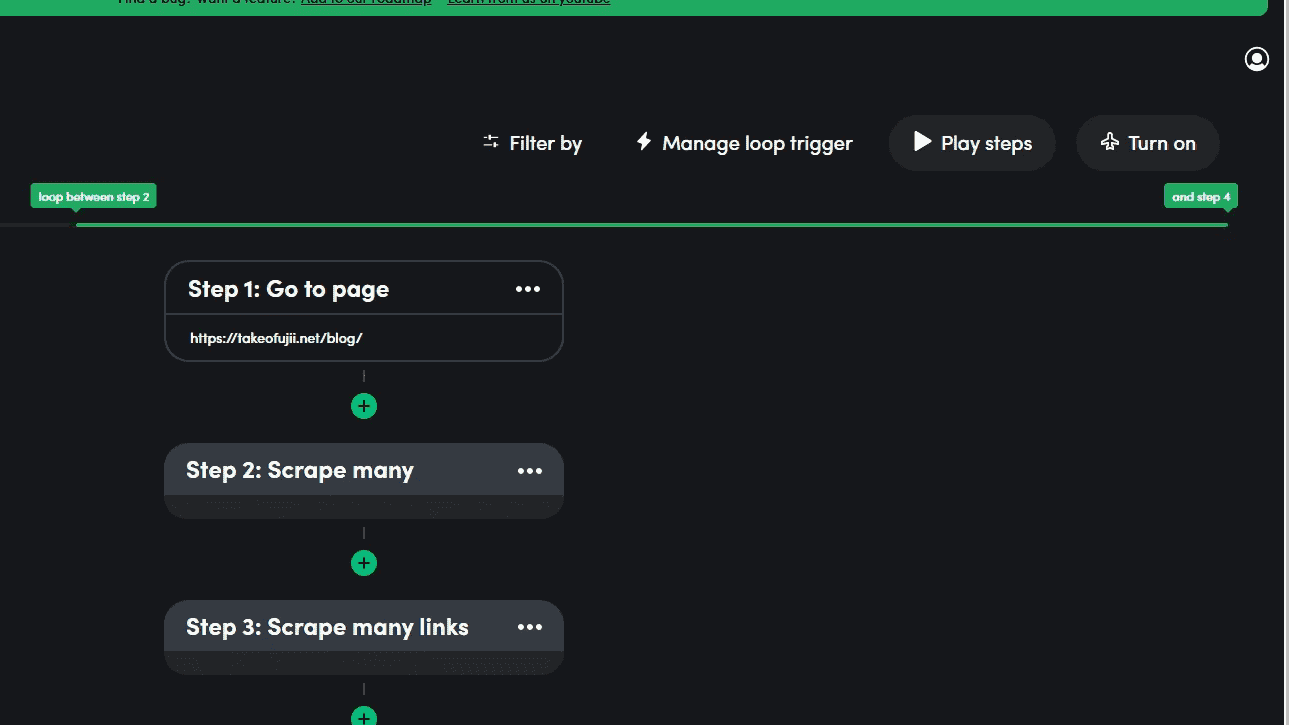Open Manage loop trigger

point(744,143)
